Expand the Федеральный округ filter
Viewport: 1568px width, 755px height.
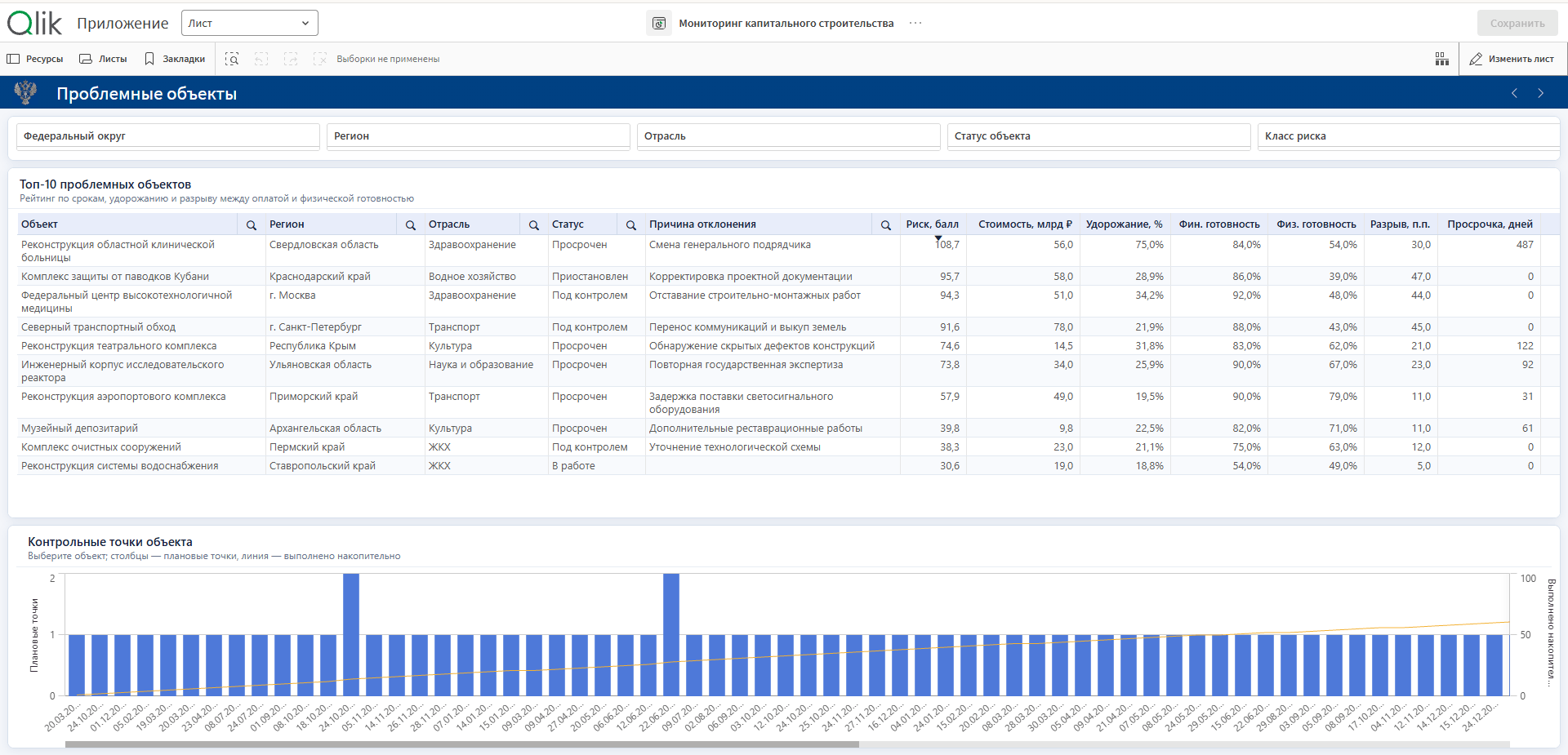tap(168, 136)
